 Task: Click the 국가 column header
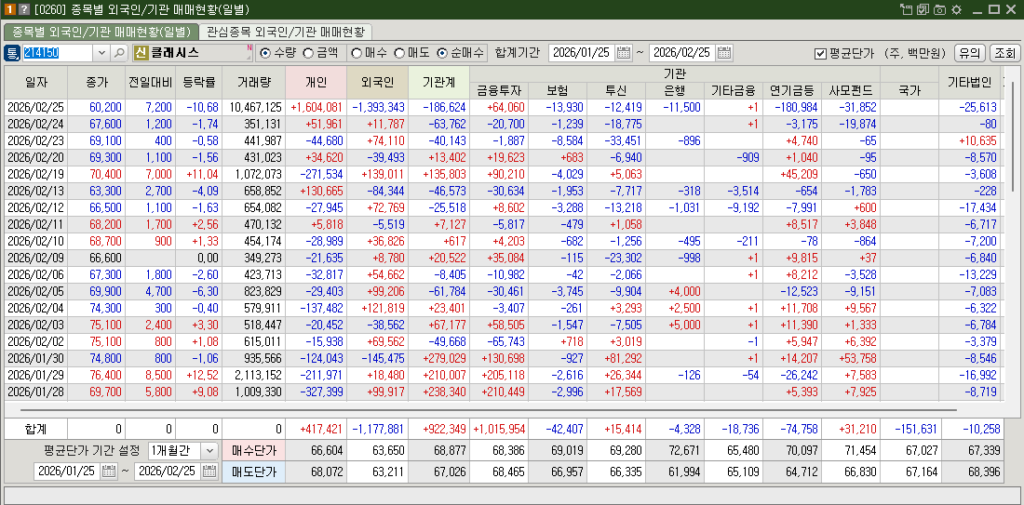(910, 91)
